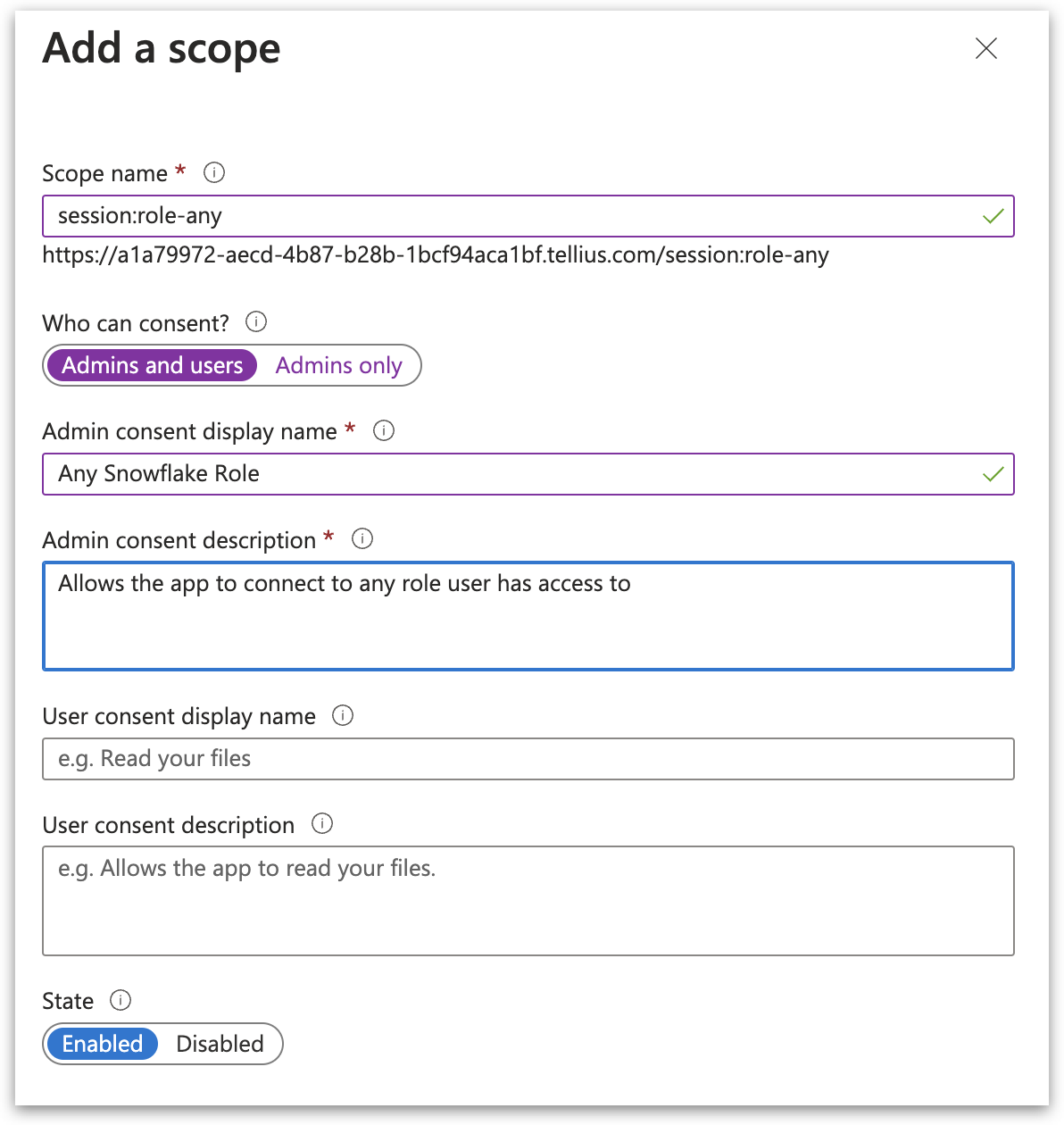Click info icon for User consent display name

[x=343, y=716]
